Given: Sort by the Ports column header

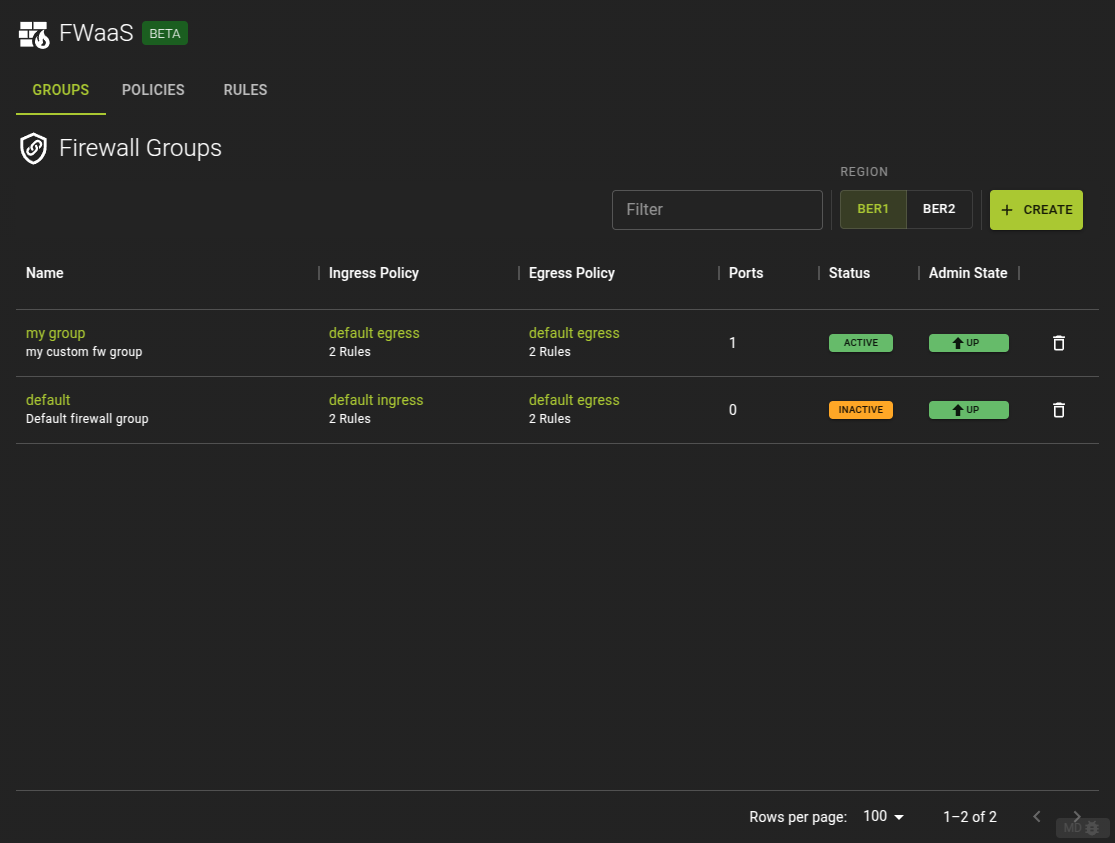Looking at the screenshot, I should (745, 273).
